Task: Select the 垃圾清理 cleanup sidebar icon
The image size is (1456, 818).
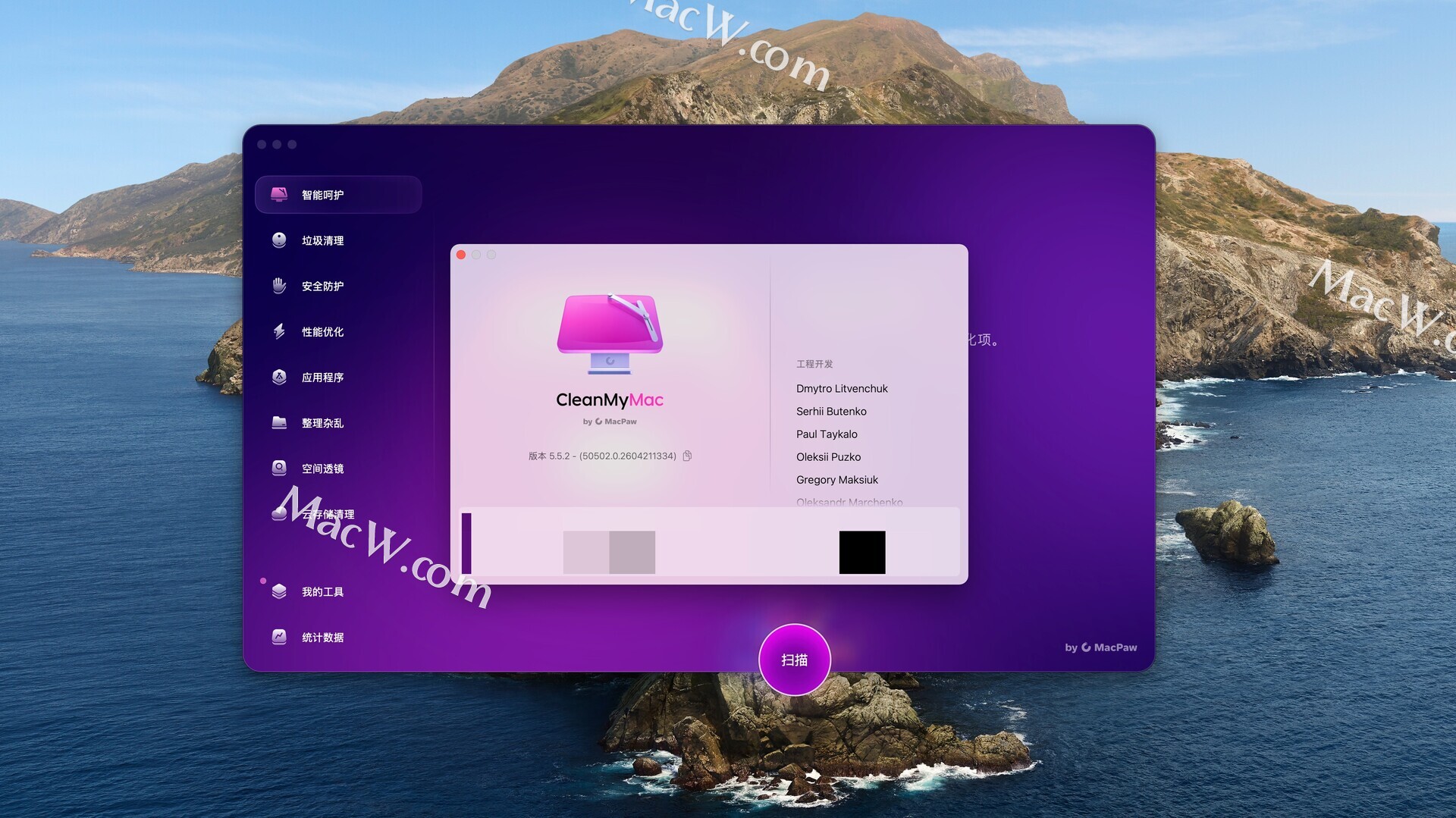Action: pos(279,240)
